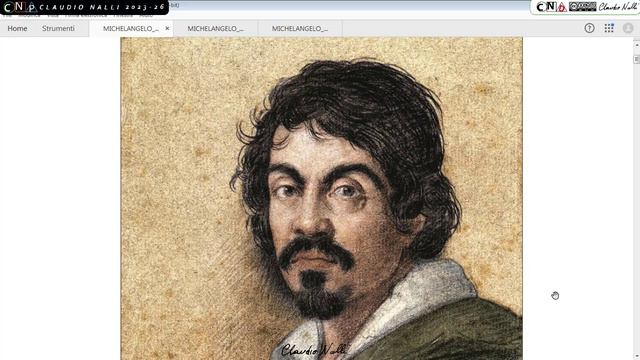The image size is (640, 360).
Task: Open the Help question mark icon
Action: click(x=589, y=28)
